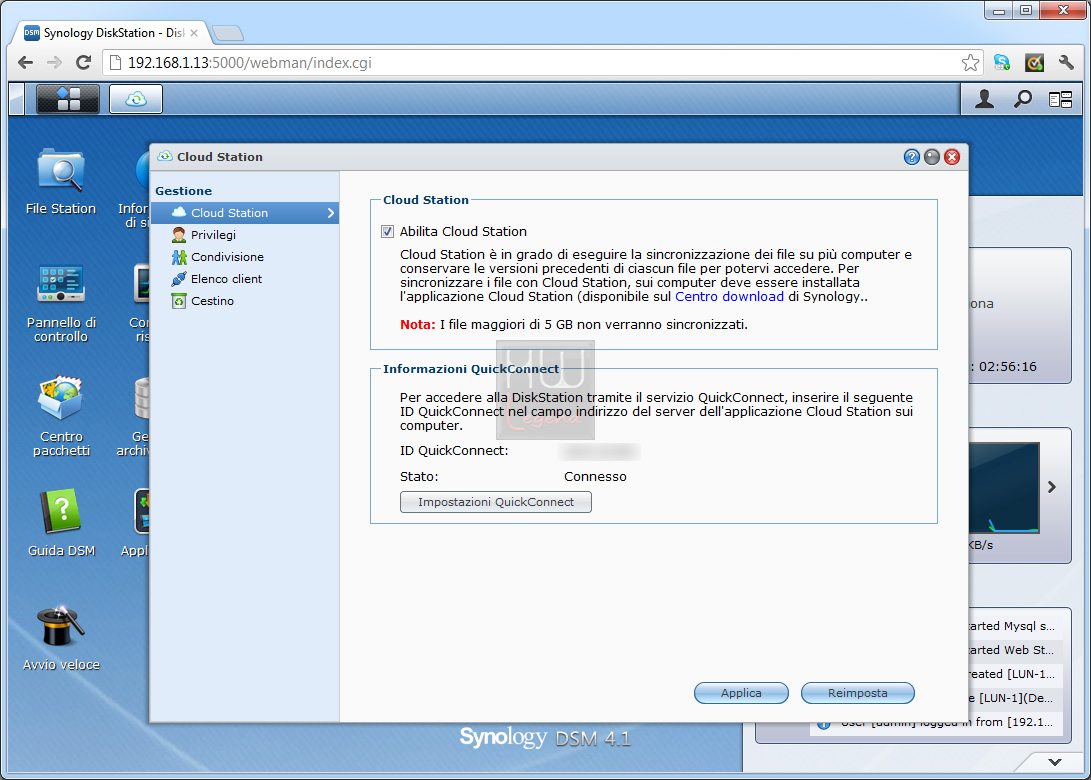Viewport: 1091px width, 780px height.
Task: Select Cloud Station in Gestione sidebar
Action: (245, 213)
